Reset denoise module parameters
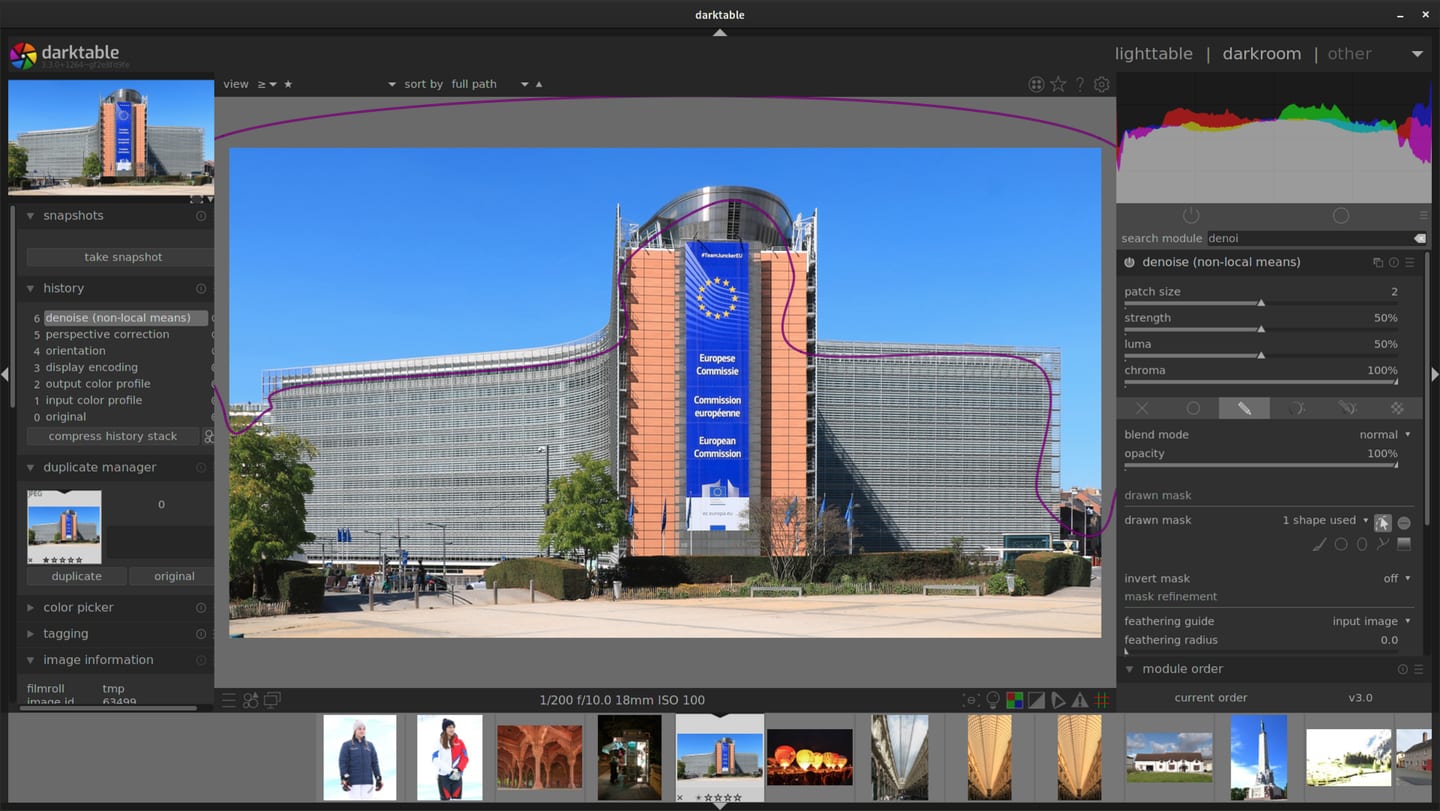Image resolution: width=1440 pixels, height=811 pixels. (1394, 263)
